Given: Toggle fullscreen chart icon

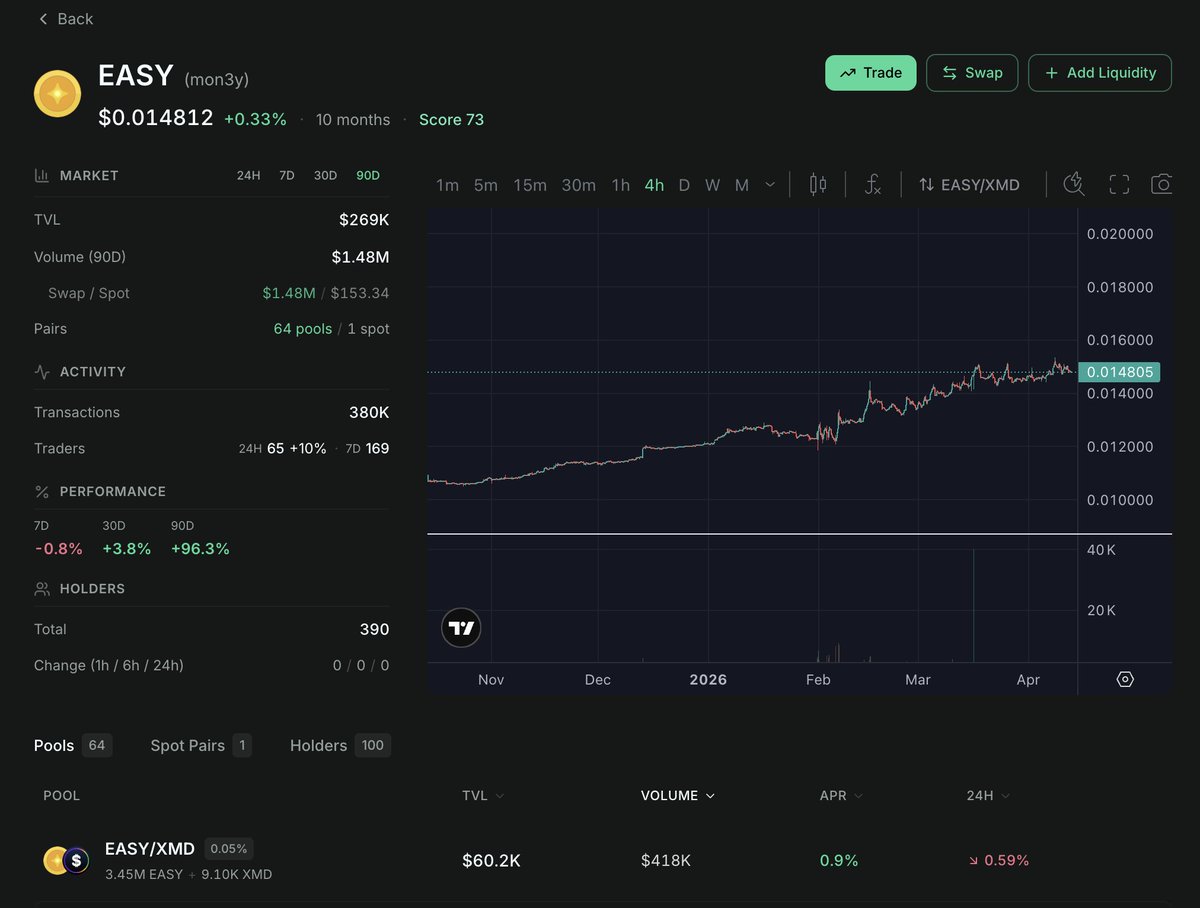Looking at the screenshot, I should point(1119,184).
